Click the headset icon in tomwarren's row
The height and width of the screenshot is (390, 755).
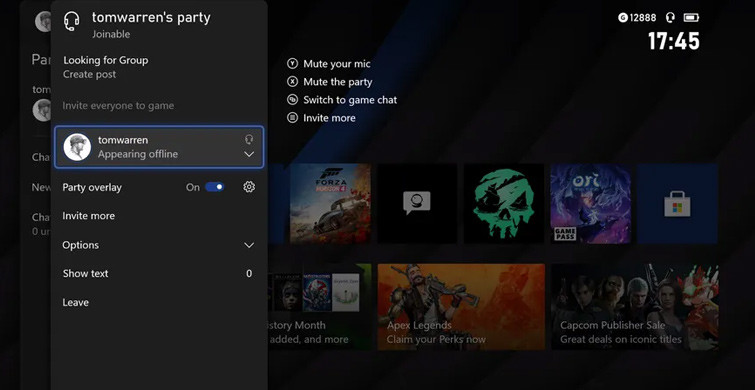click(x=249, y=140)
